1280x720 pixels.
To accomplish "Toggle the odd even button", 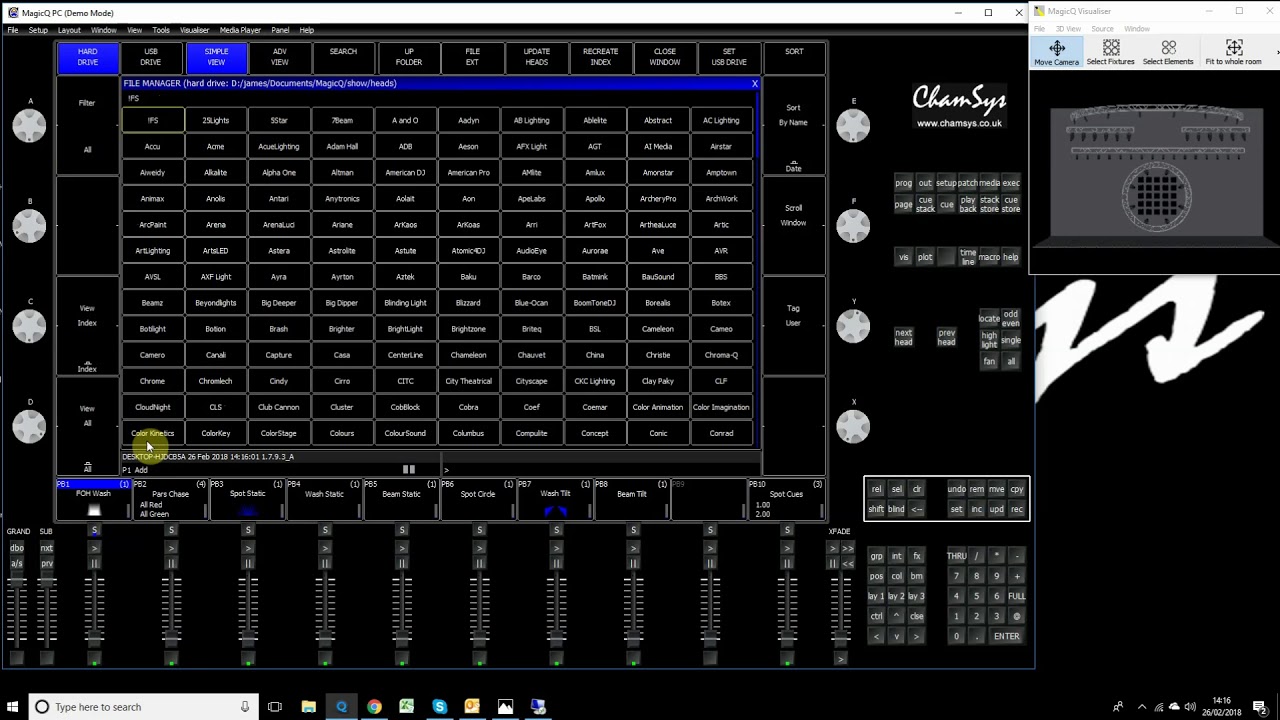I will pos(1011,318).
